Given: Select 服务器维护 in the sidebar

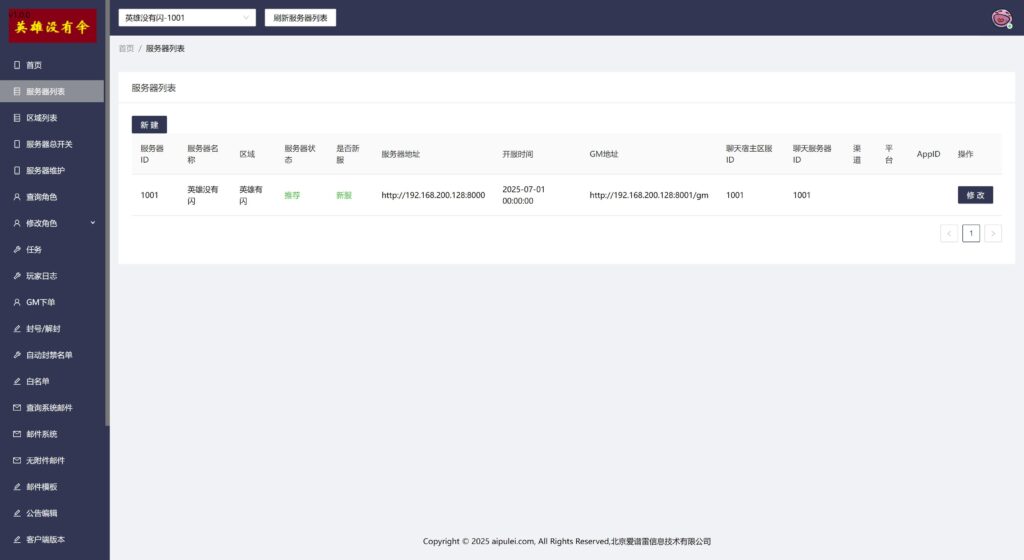Looking at the screenshot, I should click(45, 171).
